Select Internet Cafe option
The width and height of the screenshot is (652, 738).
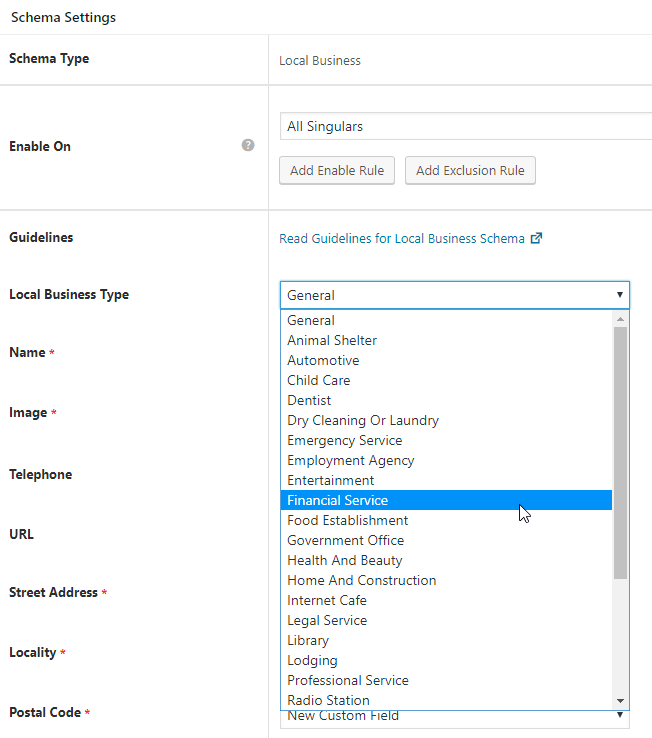pos(326,600)
